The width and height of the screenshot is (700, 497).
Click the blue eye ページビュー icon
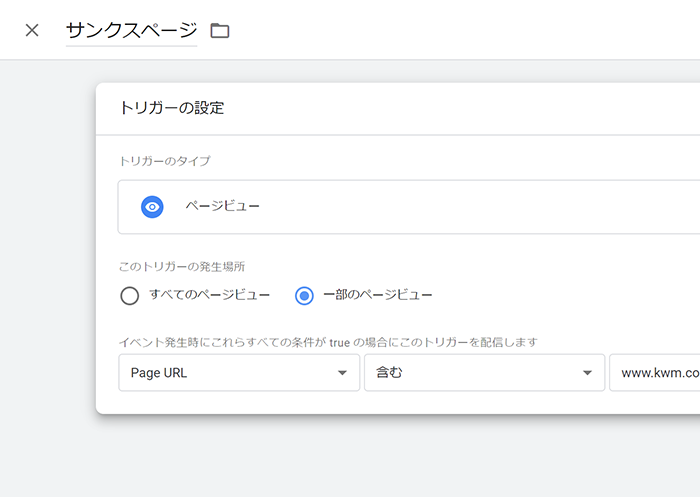point(152,207)
